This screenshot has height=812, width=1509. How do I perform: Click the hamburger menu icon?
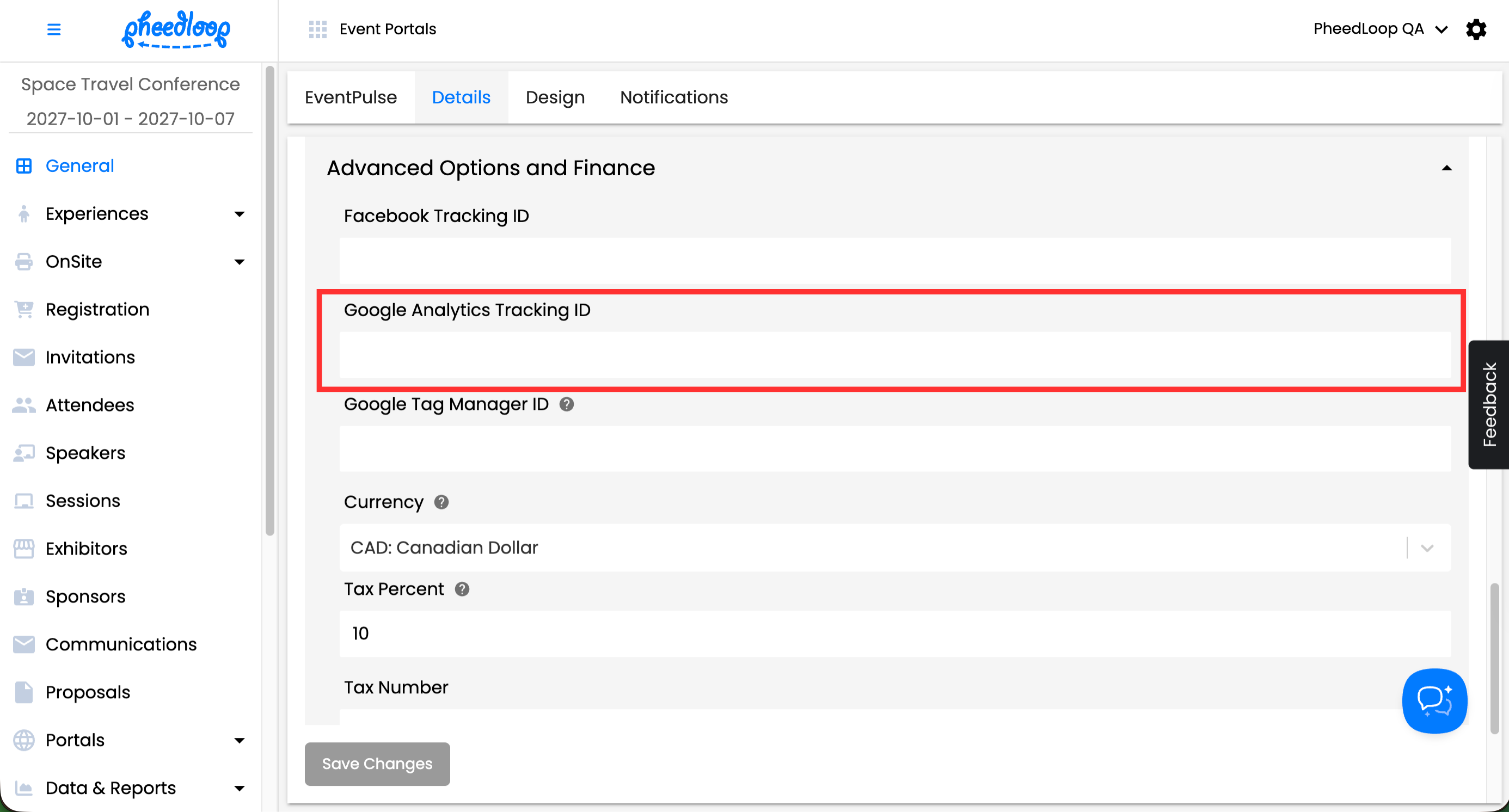pyautogui.click(x=53, y=29)
